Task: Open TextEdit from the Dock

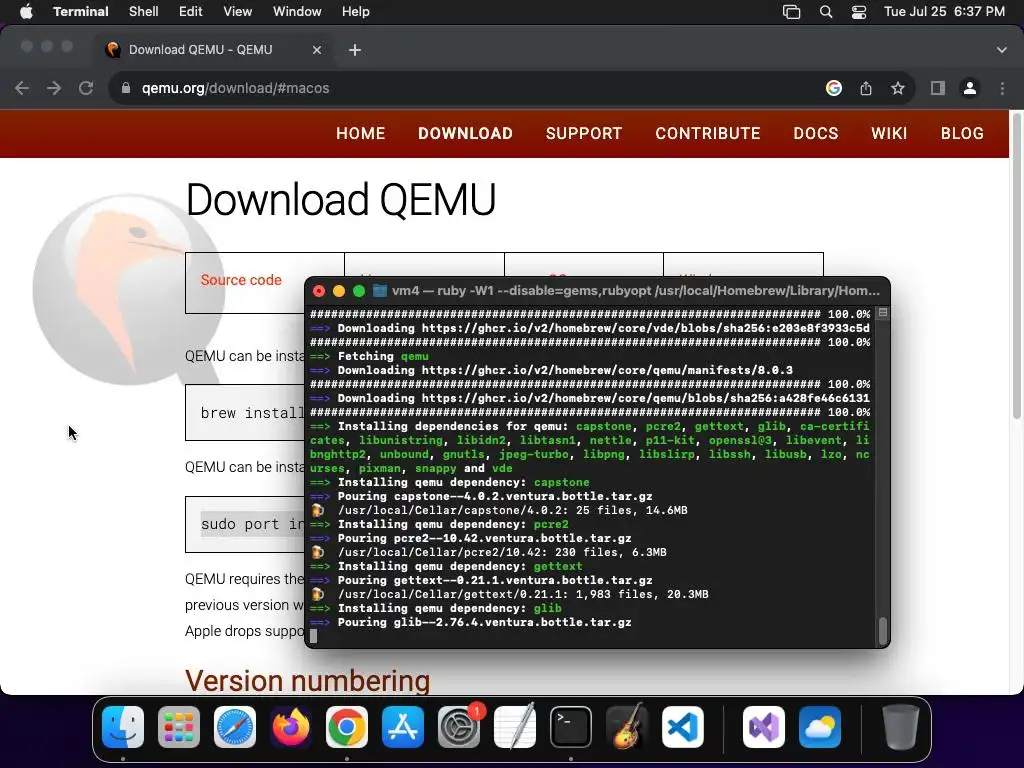Action: [515, 727]
